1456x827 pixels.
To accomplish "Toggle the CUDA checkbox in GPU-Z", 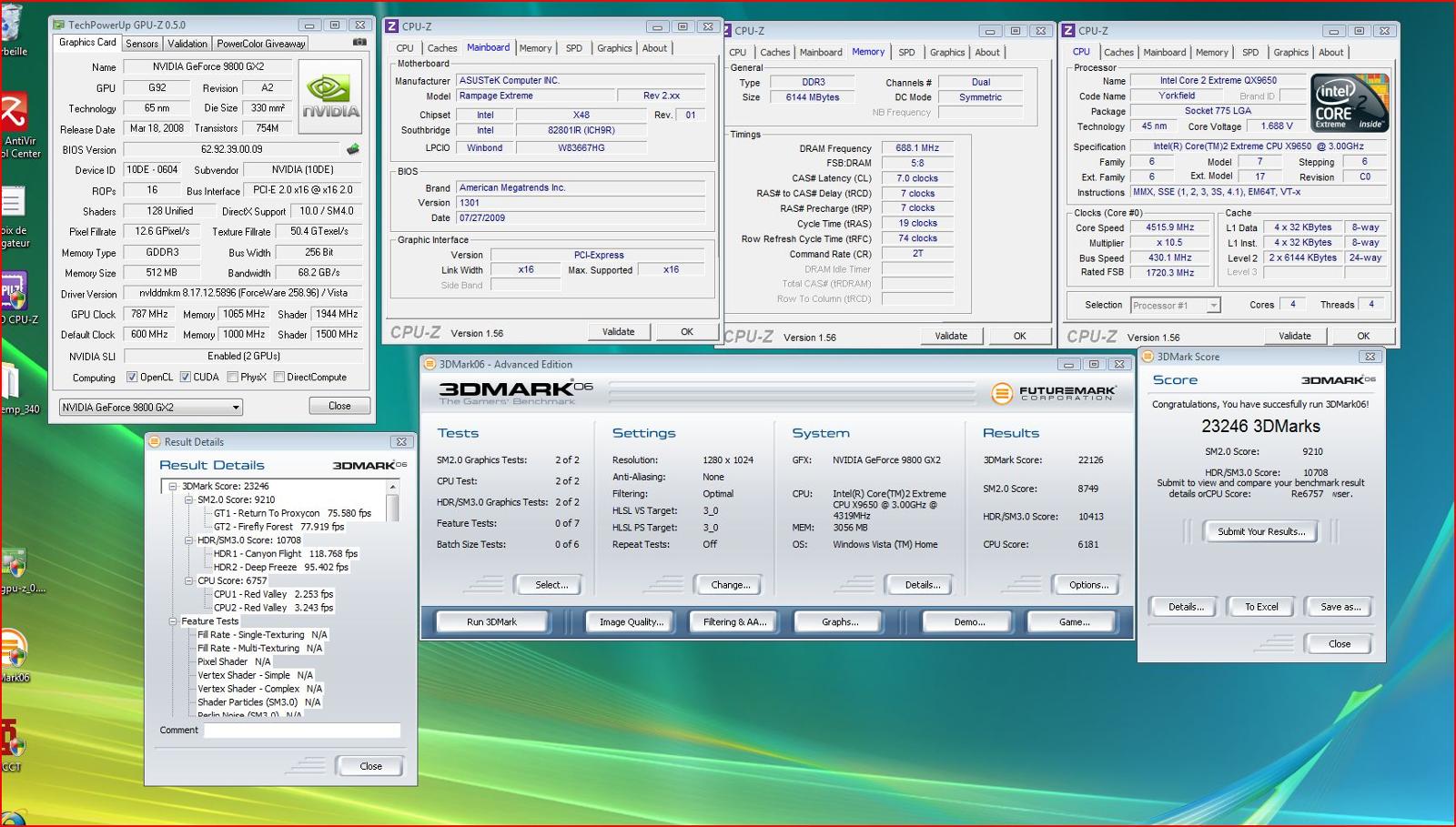I will (186, 377).
